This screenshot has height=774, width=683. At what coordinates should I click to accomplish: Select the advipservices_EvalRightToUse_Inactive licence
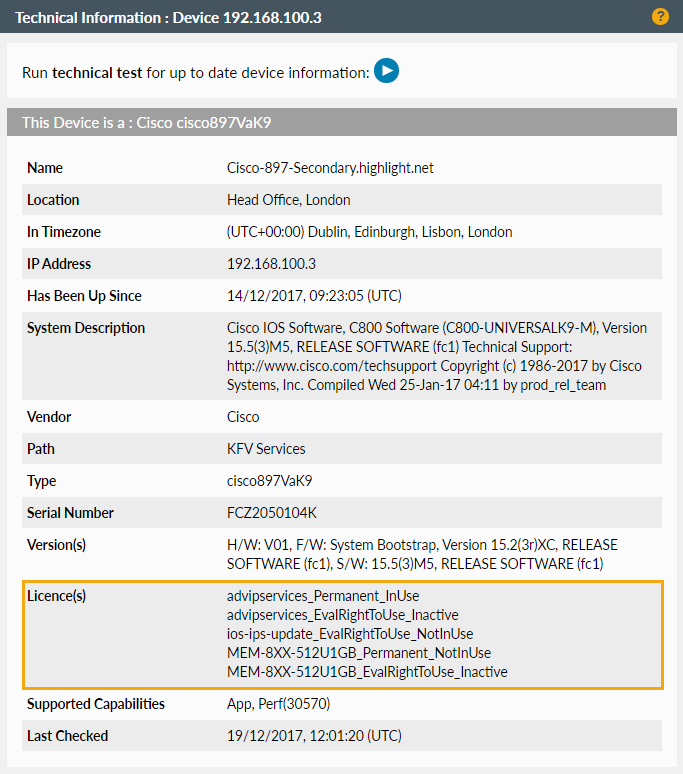342,615
